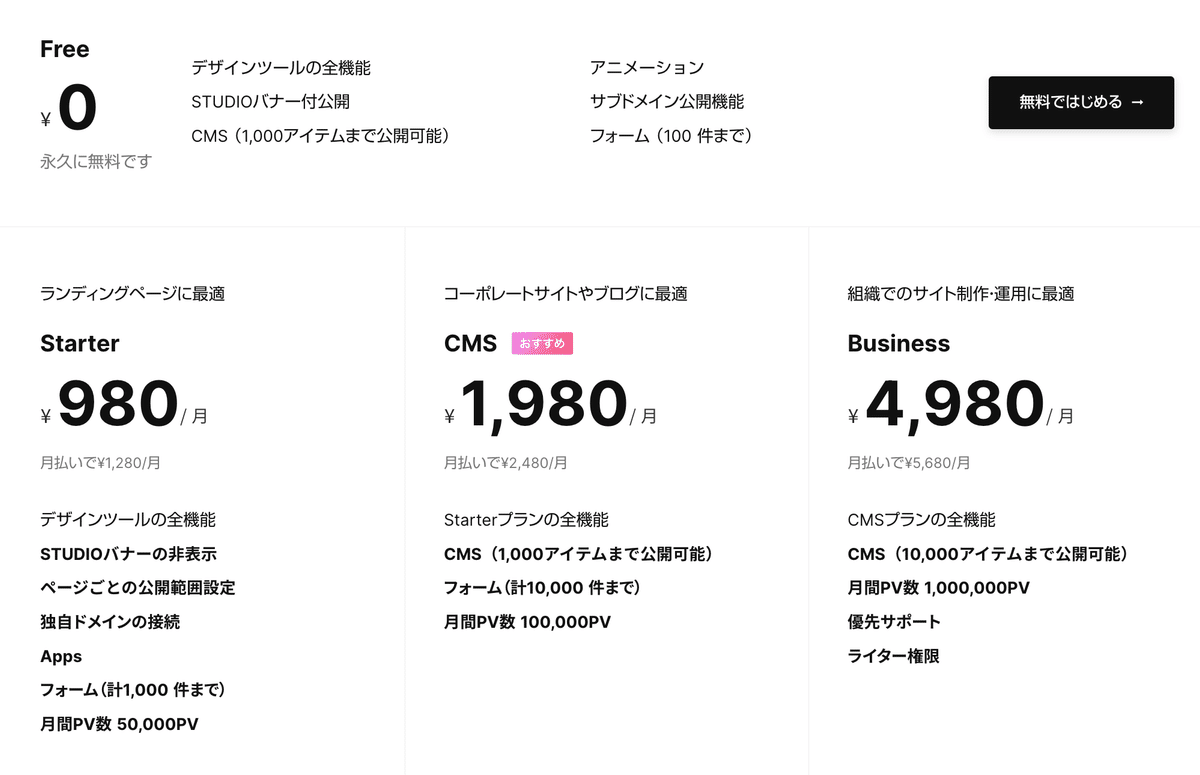Click the 月間PV数 100,000PV item

point(527,622)
